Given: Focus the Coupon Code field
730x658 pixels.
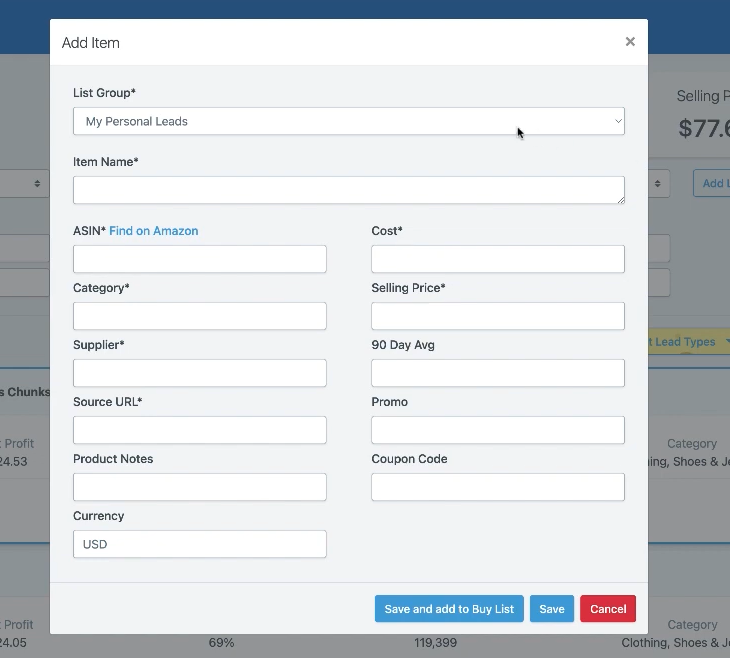Looking at the screenshot, I should pyautogui.click(x=498, y=487).
